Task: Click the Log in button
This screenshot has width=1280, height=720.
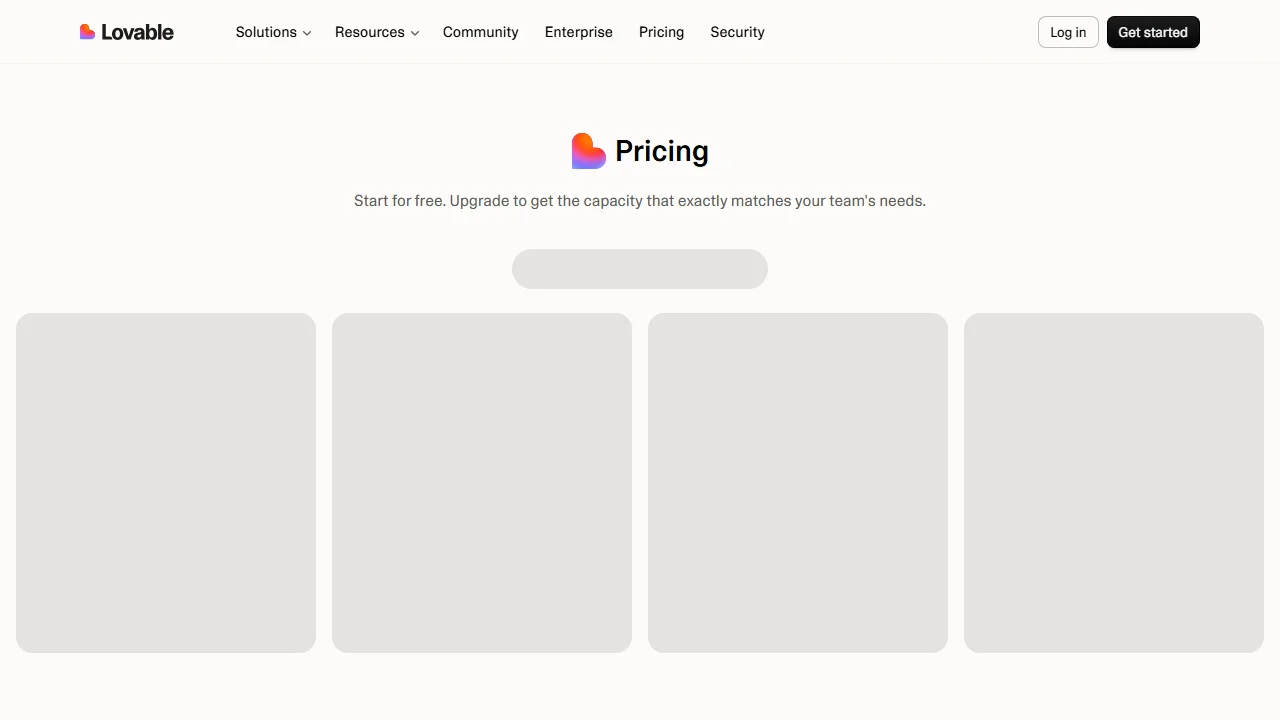Action: click(1068, 32)
